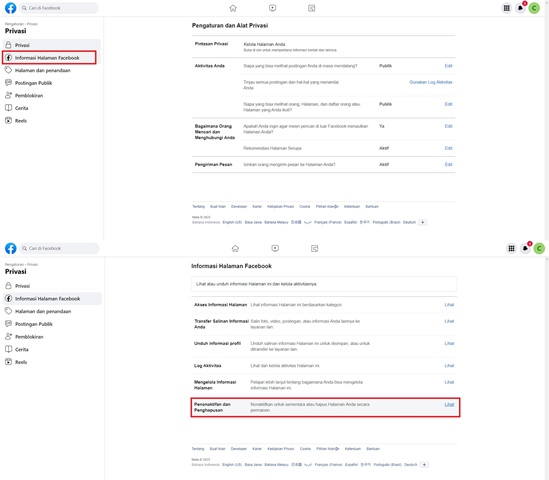Open notifications bell in upper screenshot
This screenshot has width=549, height=480.
[x=521, y=8]
